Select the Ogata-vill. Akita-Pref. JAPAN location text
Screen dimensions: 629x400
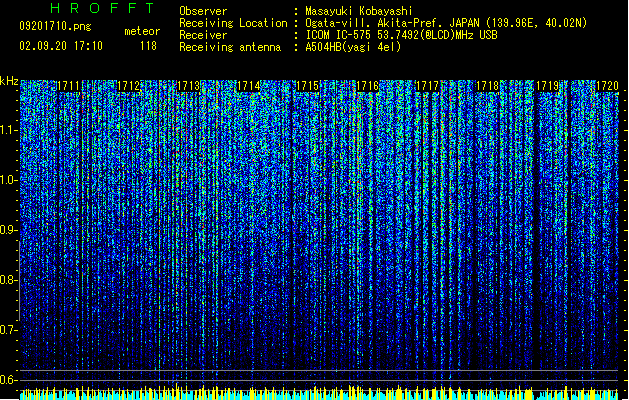coord(446,23)
